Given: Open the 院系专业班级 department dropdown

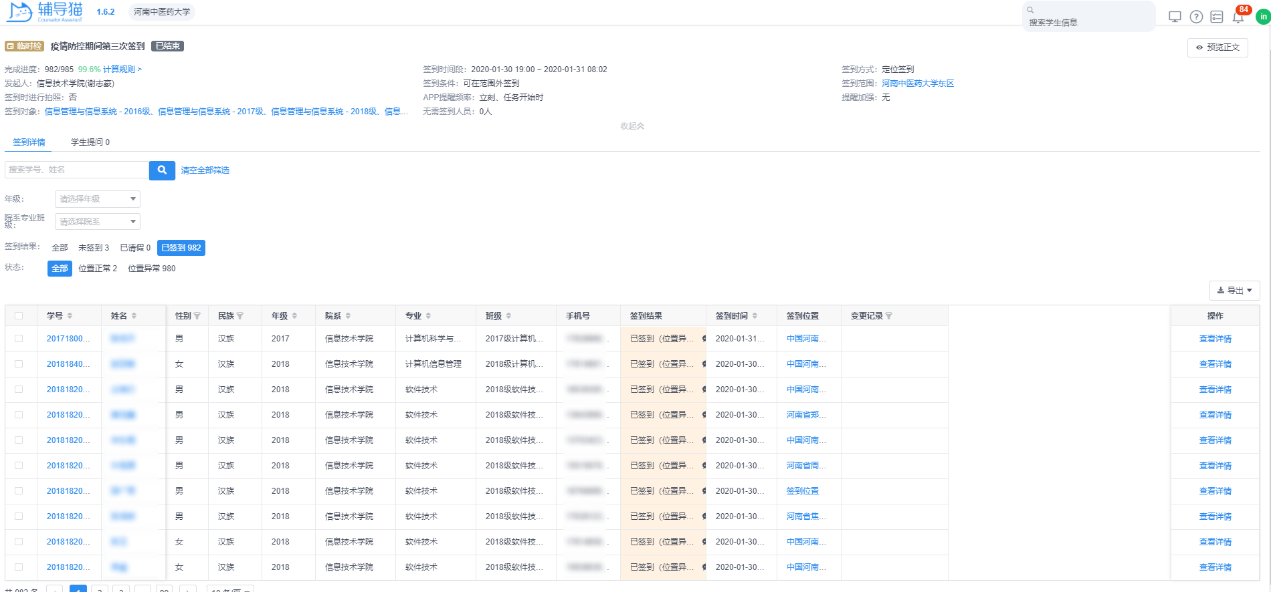Looking at the screenshot, I should tap(98, 222).
